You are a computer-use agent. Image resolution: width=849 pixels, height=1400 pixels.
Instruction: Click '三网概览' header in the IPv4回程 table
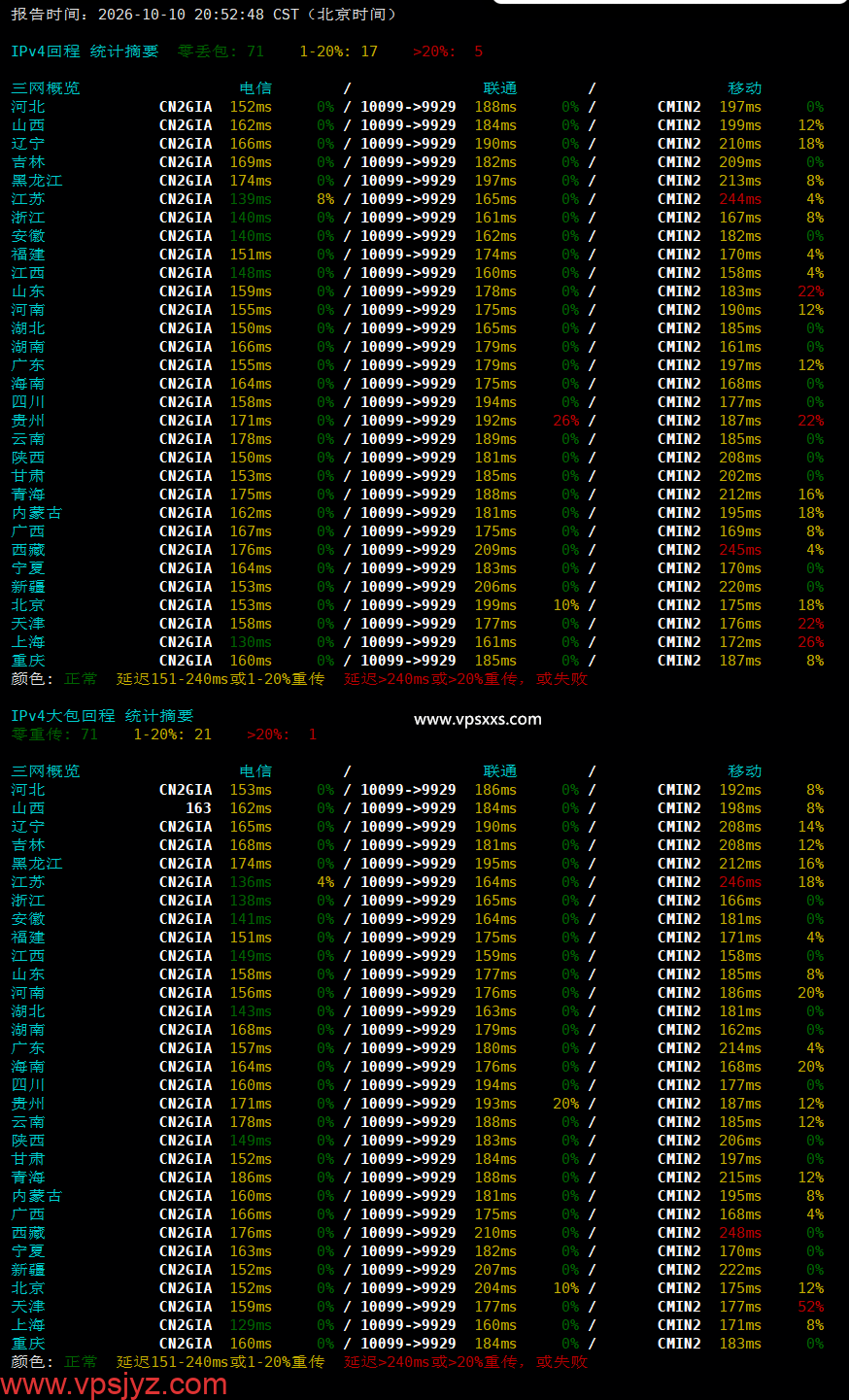tap(46, 88)
